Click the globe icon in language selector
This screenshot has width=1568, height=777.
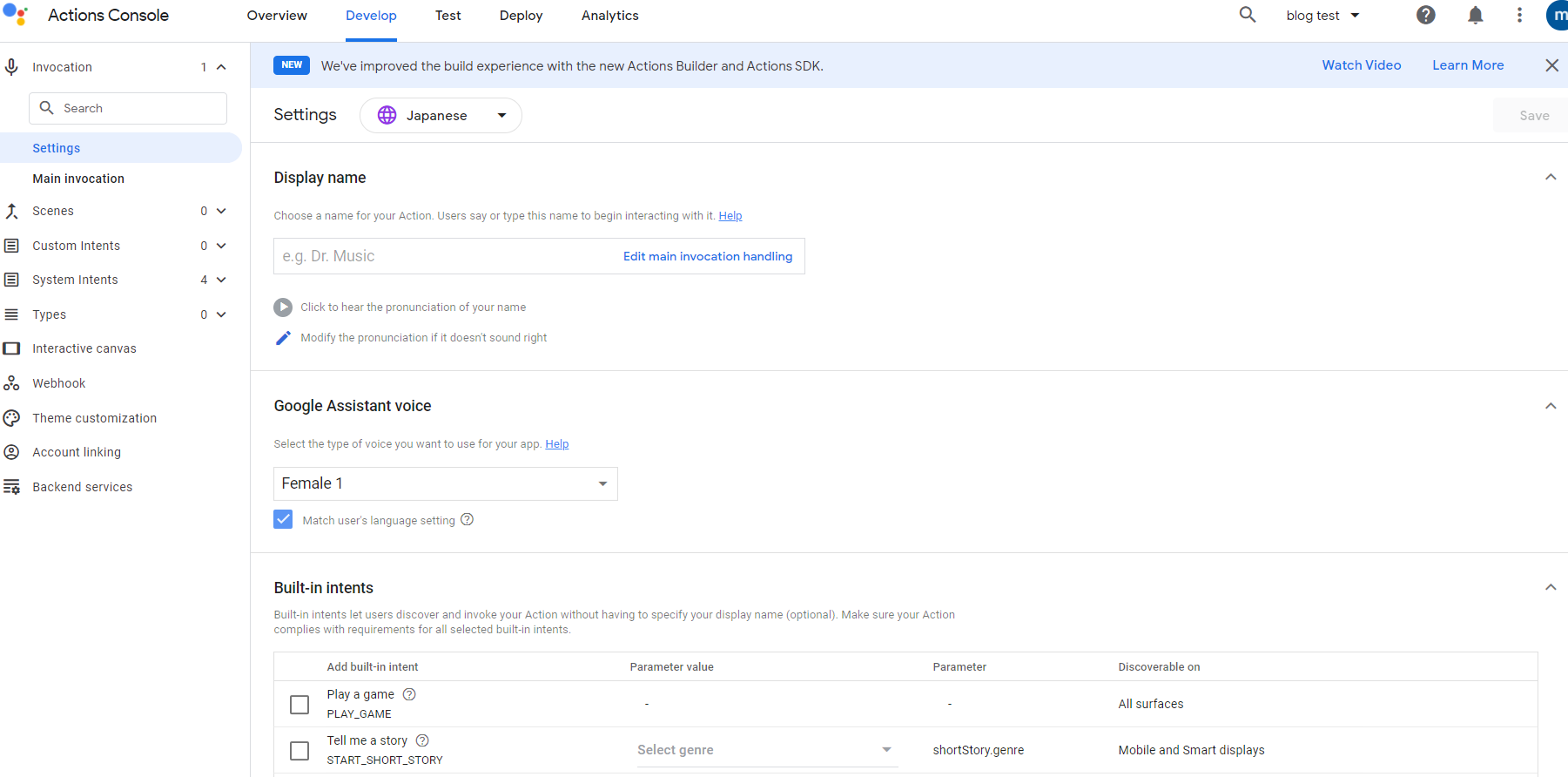pos(387,115)
